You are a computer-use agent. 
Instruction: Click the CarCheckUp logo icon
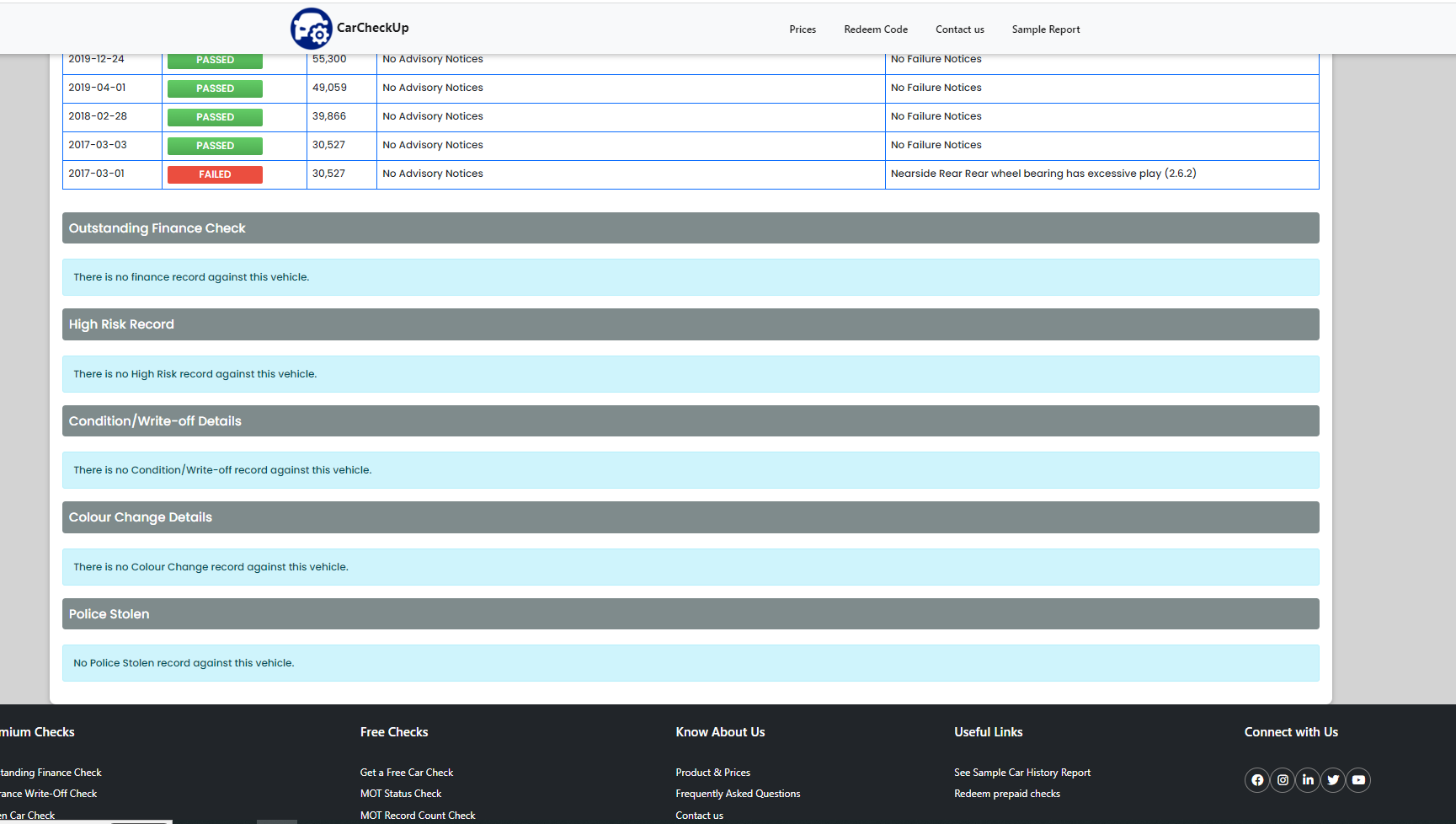[x=311, y=29]
